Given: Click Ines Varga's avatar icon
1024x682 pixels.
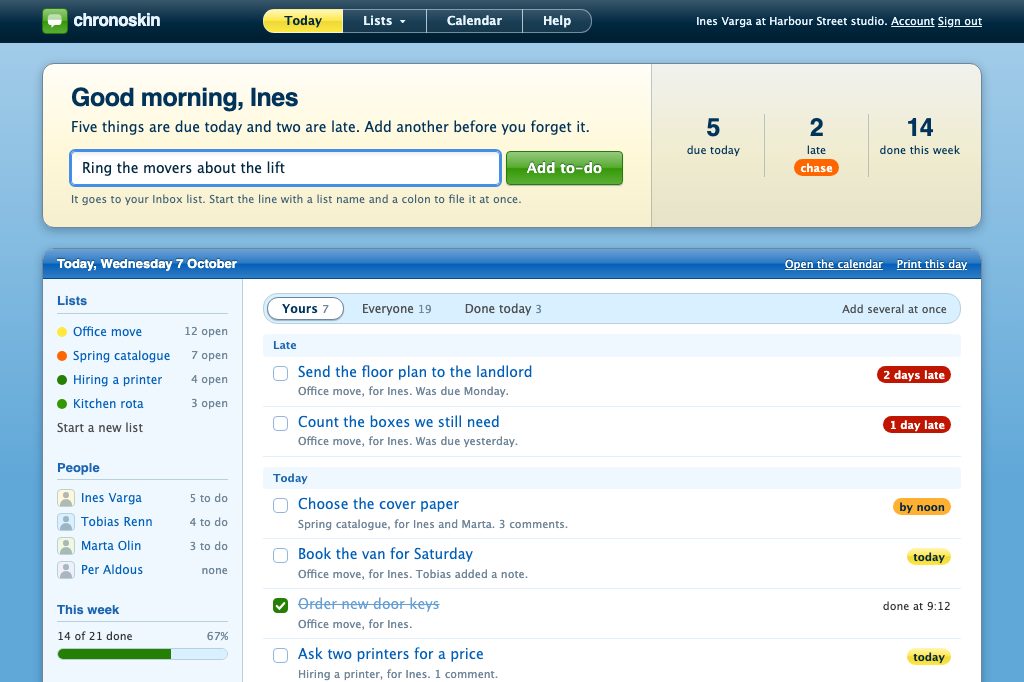Looking at the screenshot, I should [x=66, y=498].
